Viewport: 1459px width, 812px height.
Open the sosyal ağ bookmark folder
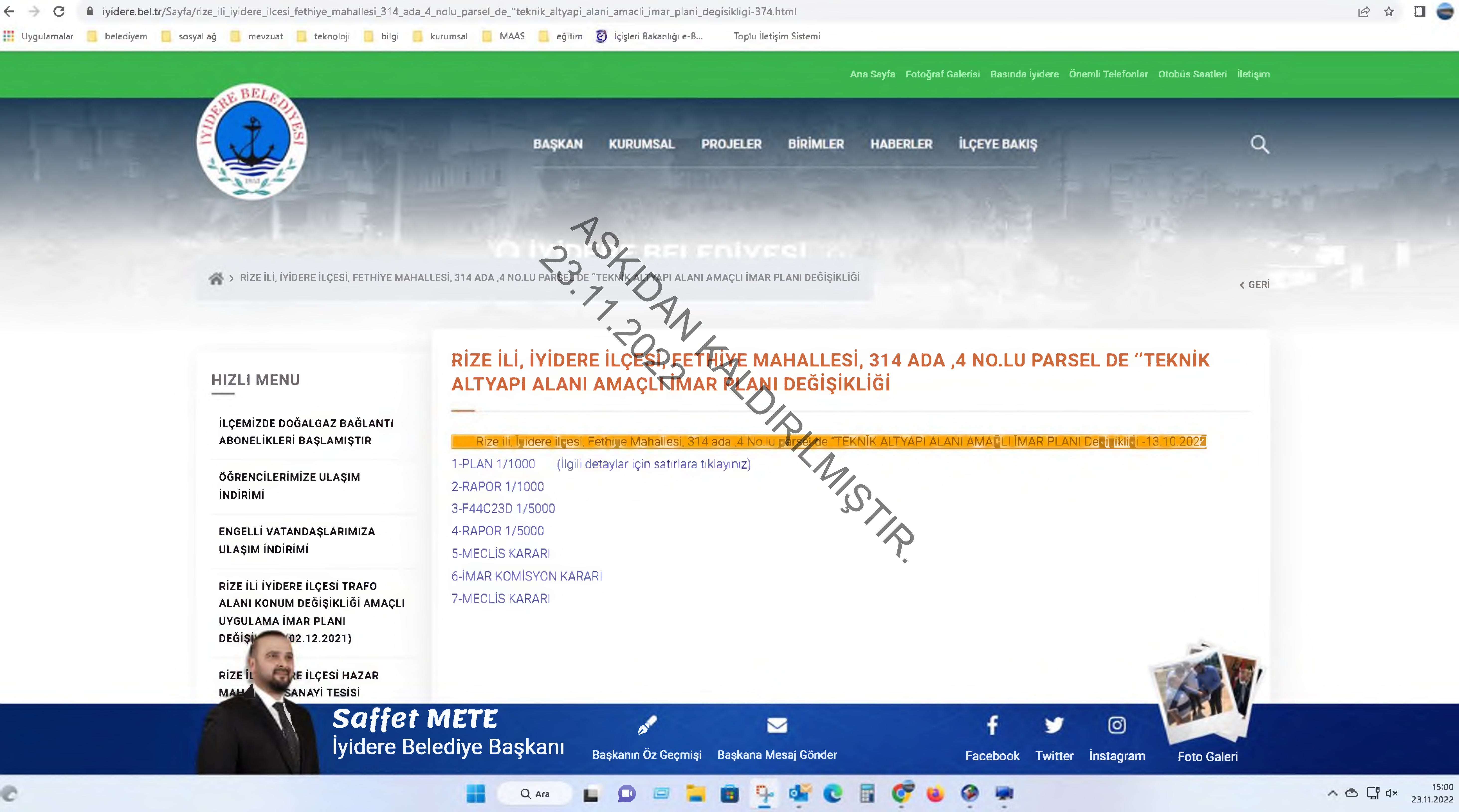click(x=189, y=36)
